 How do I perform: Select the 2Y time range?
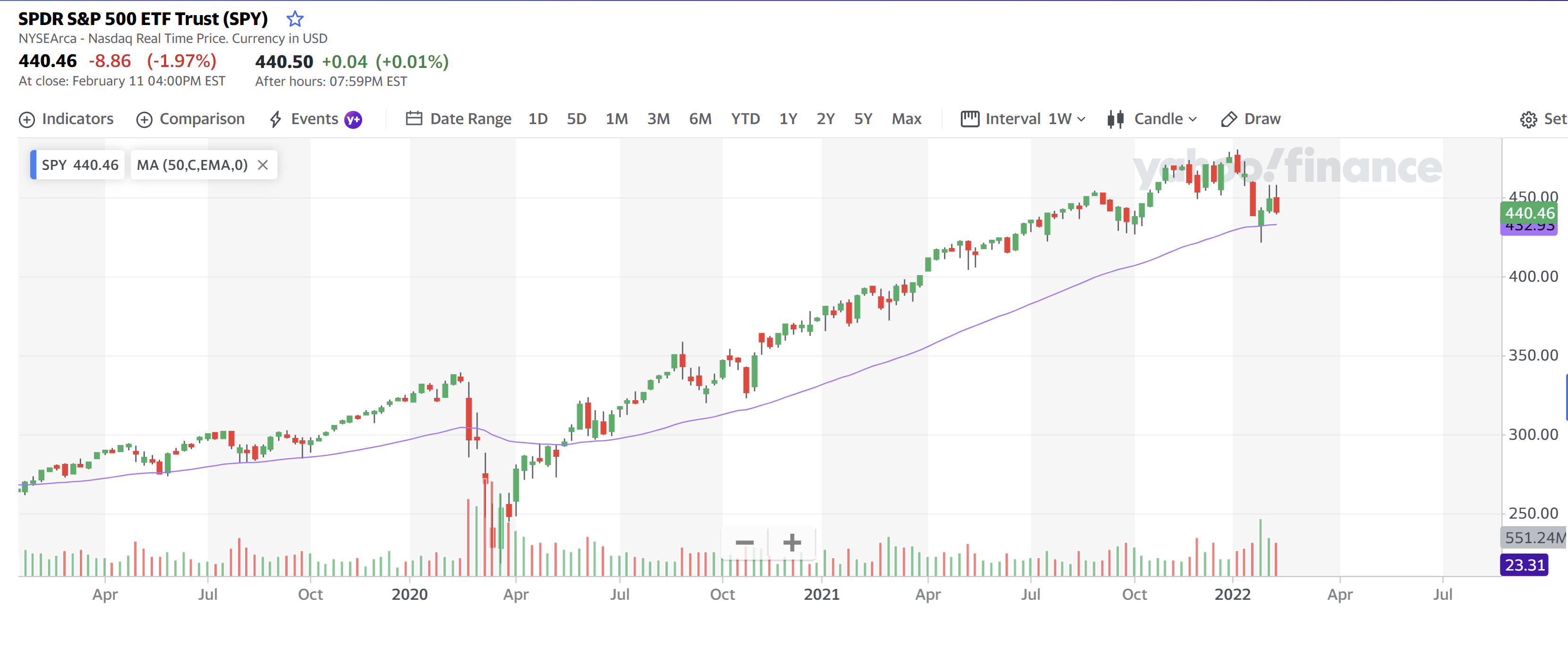(825, 119)
